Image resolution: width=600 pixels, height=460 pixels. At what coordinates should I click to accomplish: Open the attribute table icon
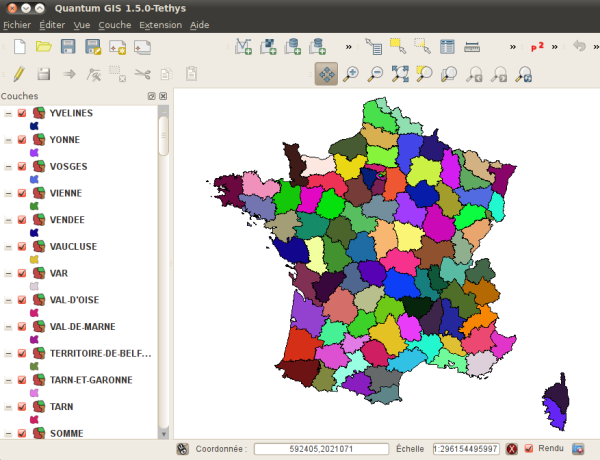(x=447, y=46)
